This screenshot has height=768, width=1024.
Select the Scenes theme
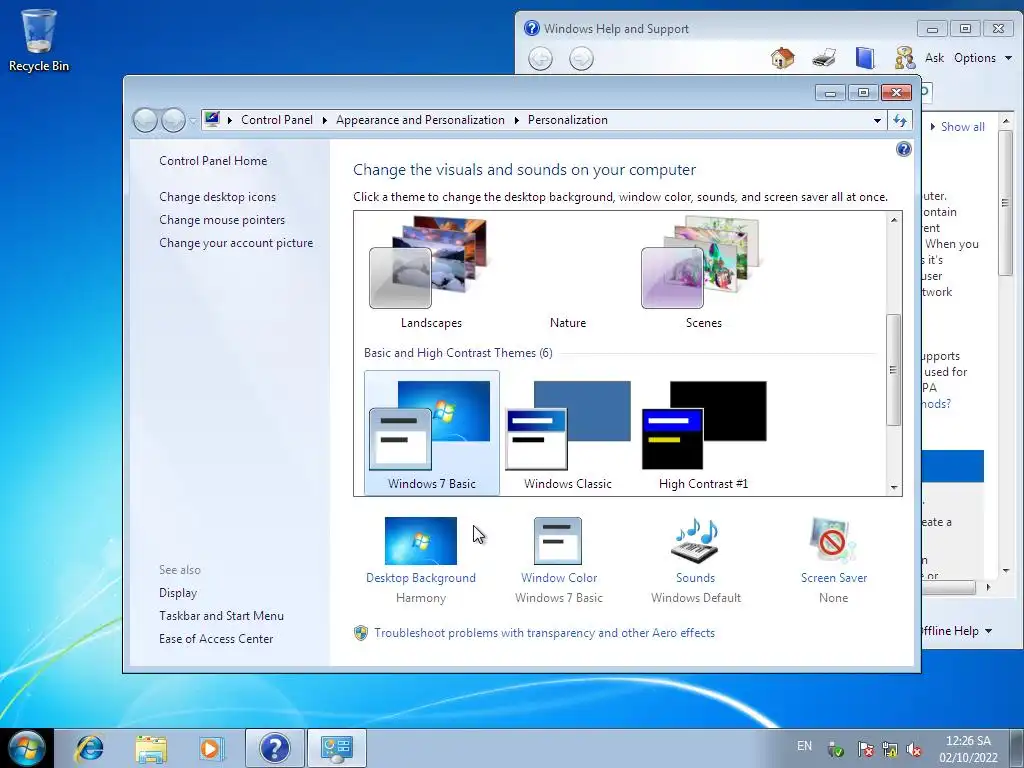703,274
